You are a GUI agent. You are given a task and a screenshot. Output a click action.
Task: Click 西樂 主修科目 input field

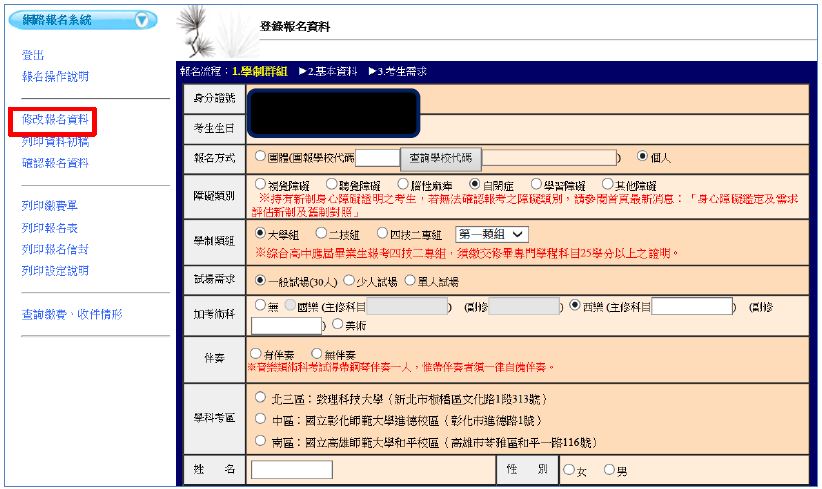pyautogui.click(x=691, y=307)
